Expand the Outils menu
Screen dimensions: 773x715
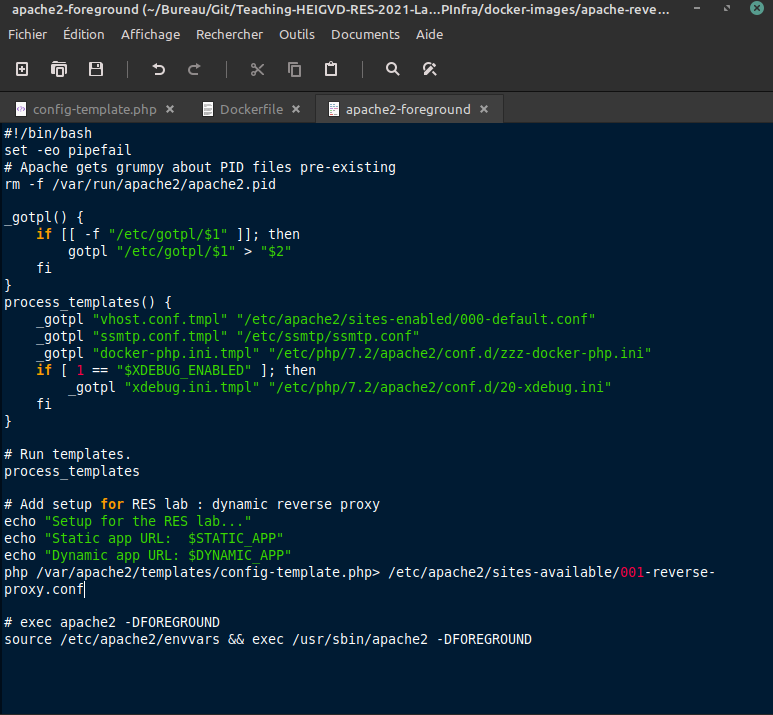click(x=297, y=35)
